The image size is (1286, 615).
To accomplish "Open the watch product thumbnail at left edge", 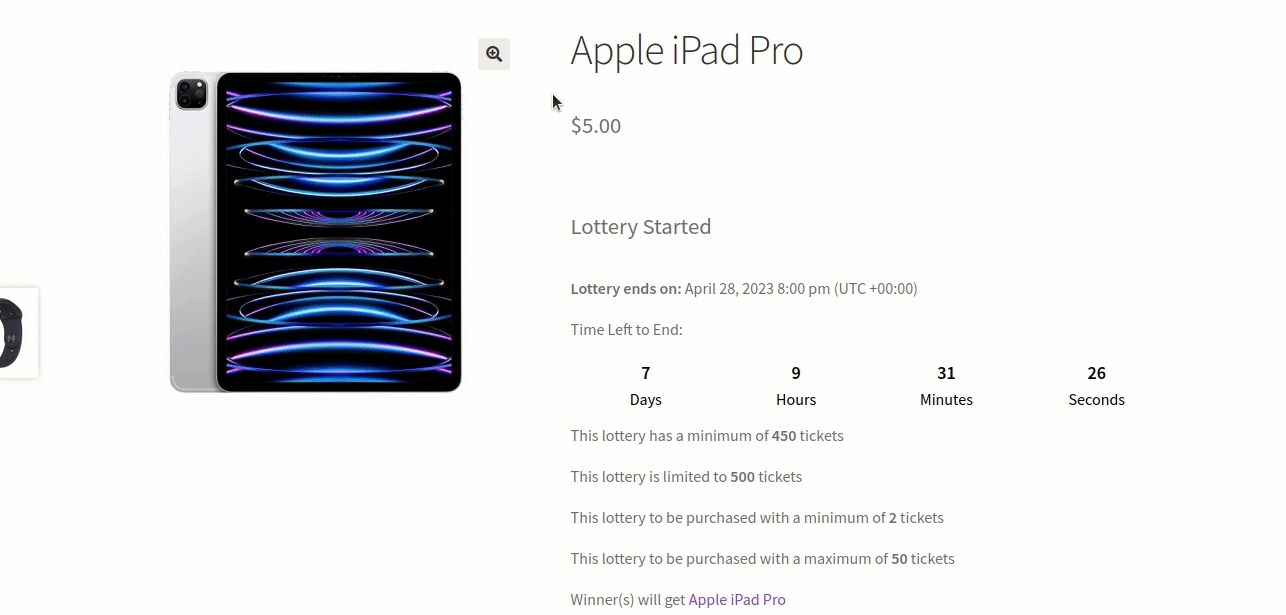I will click(17, 333).
